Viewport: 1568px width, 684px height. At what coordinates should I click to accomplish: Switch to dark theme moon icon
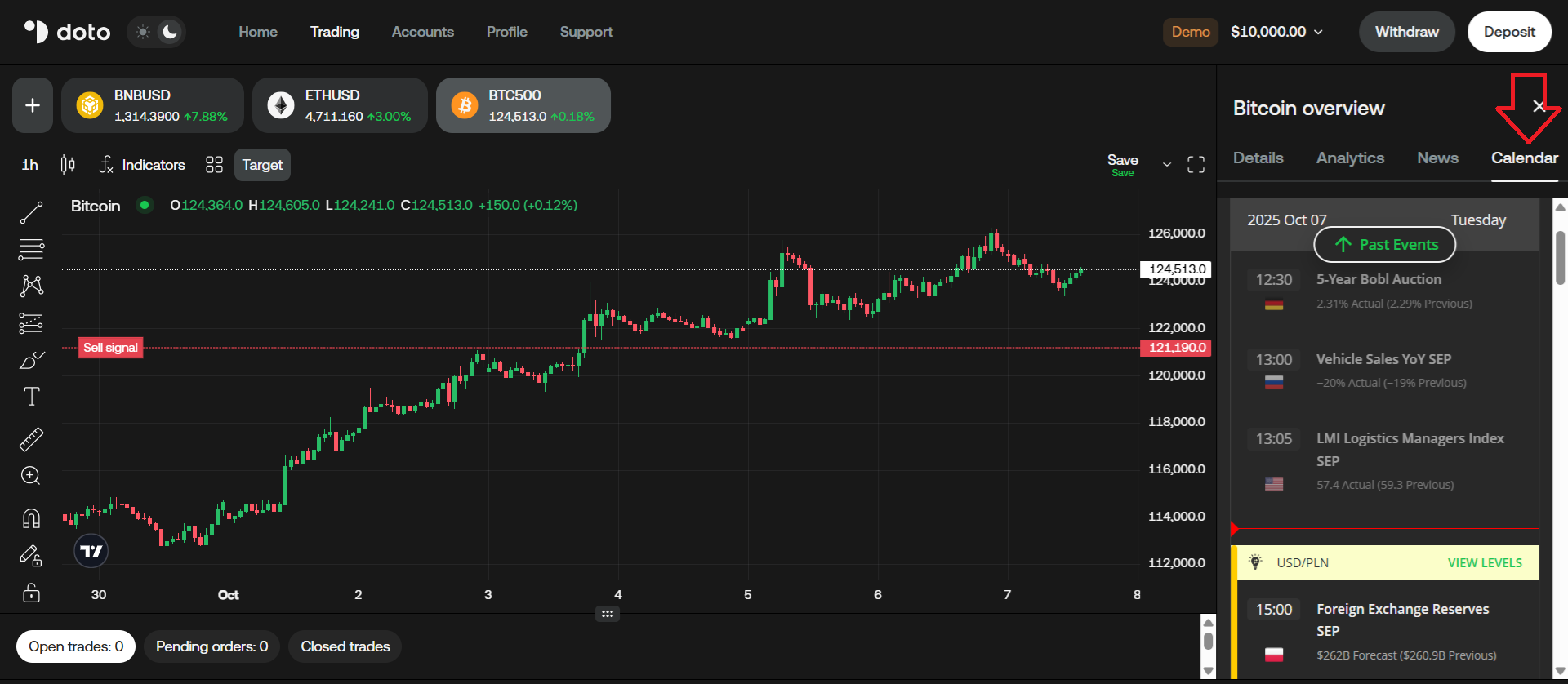point(170,32)
